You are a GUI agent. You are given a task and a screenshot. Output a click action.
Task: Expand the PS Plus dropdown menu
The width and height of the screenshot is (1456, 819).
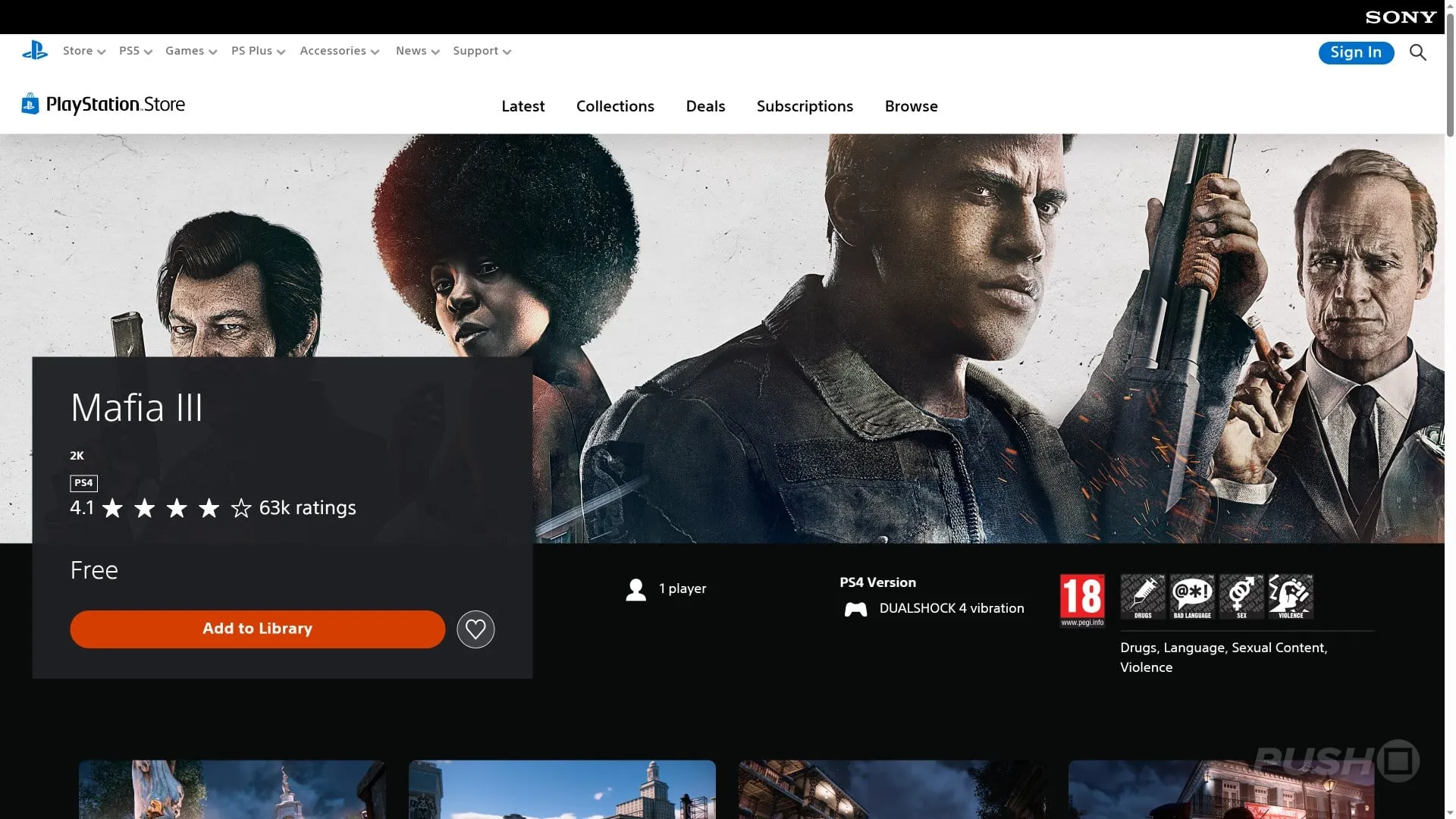click(258, 51)
